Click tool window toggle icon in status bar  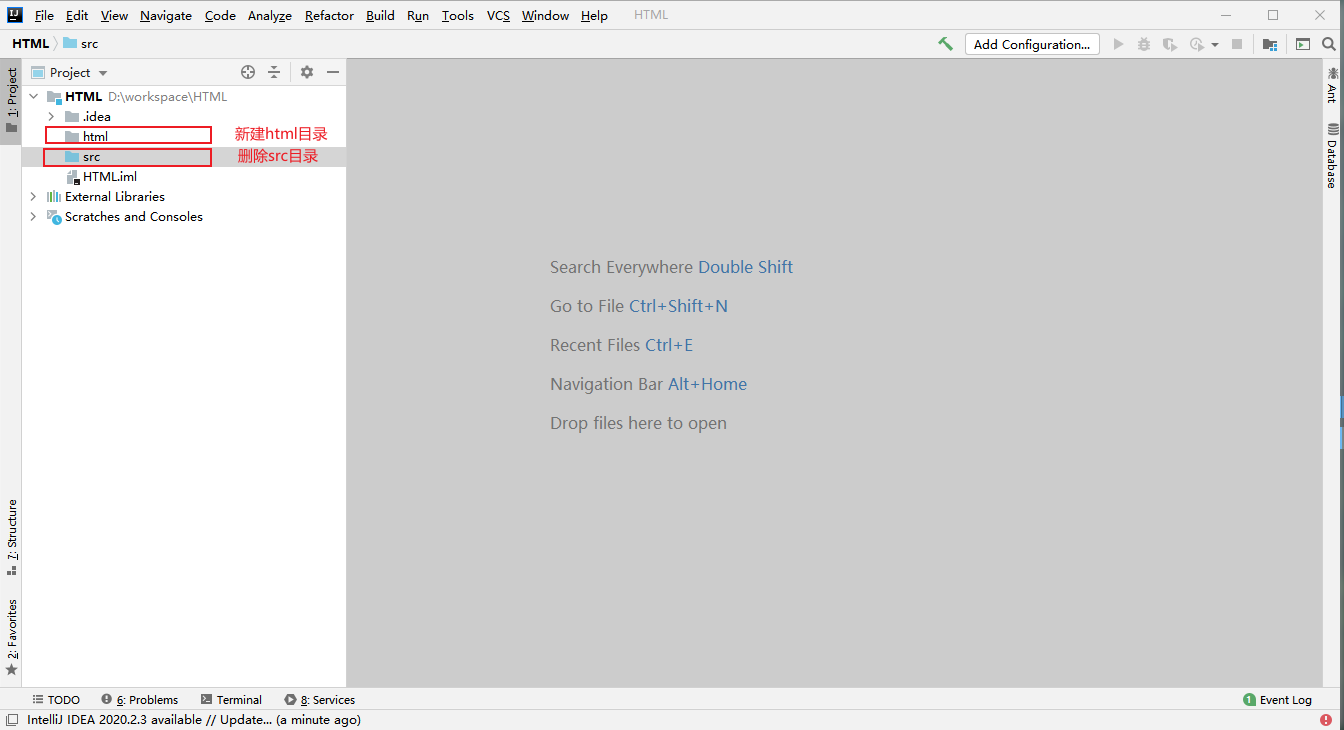(11, 719)
